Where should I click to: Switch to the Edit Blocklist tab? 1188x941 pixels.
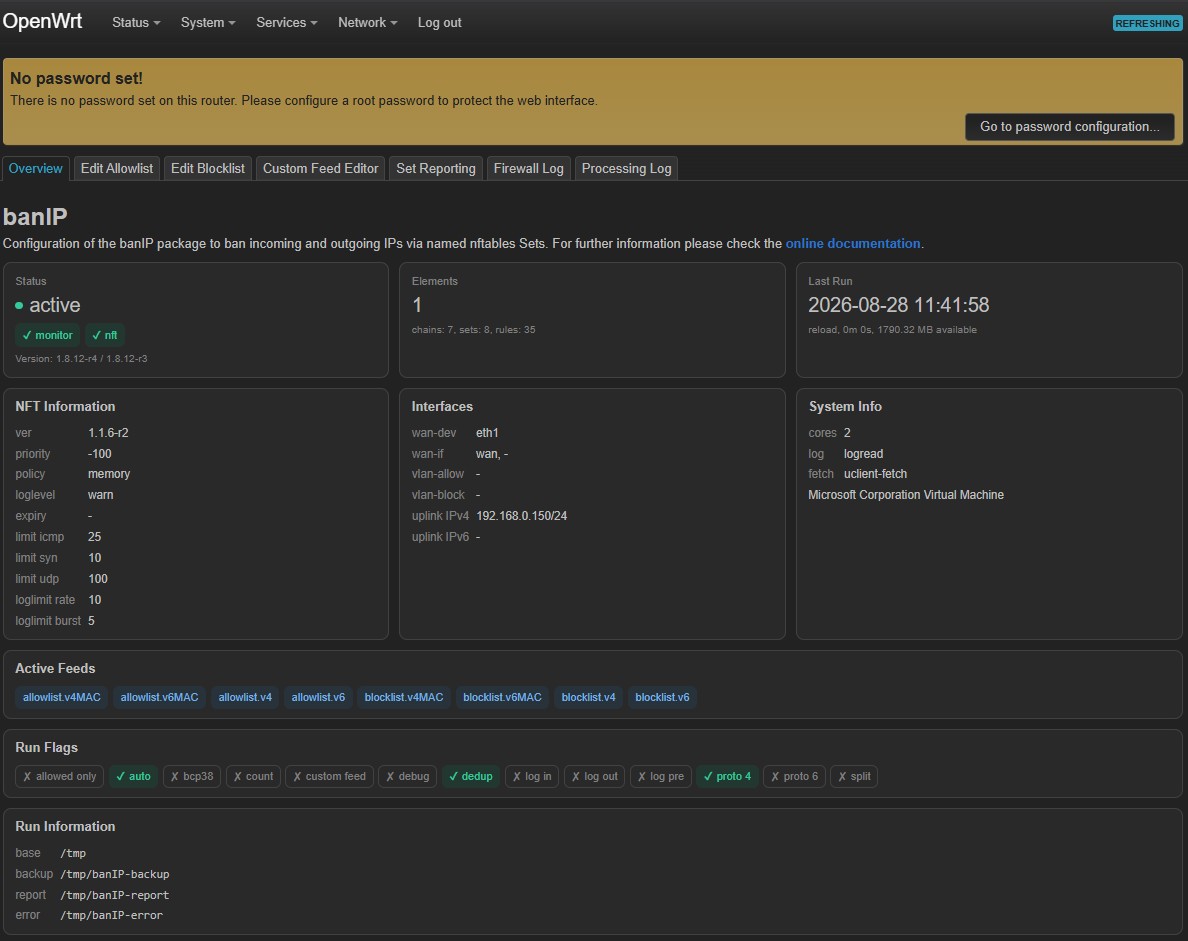pyautogui.click(x=208, y=168)
